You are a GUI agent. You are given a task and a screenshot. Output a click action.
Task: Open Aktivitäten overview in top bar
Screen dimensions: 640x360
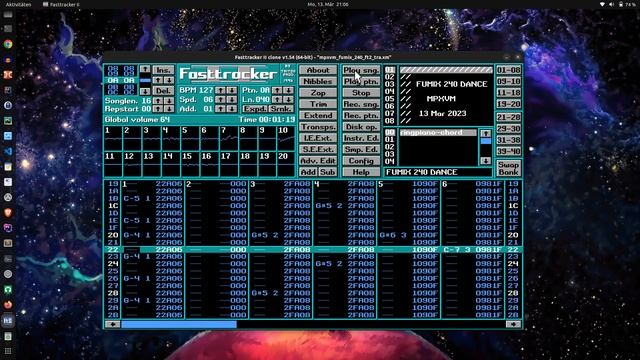[18, 4]
